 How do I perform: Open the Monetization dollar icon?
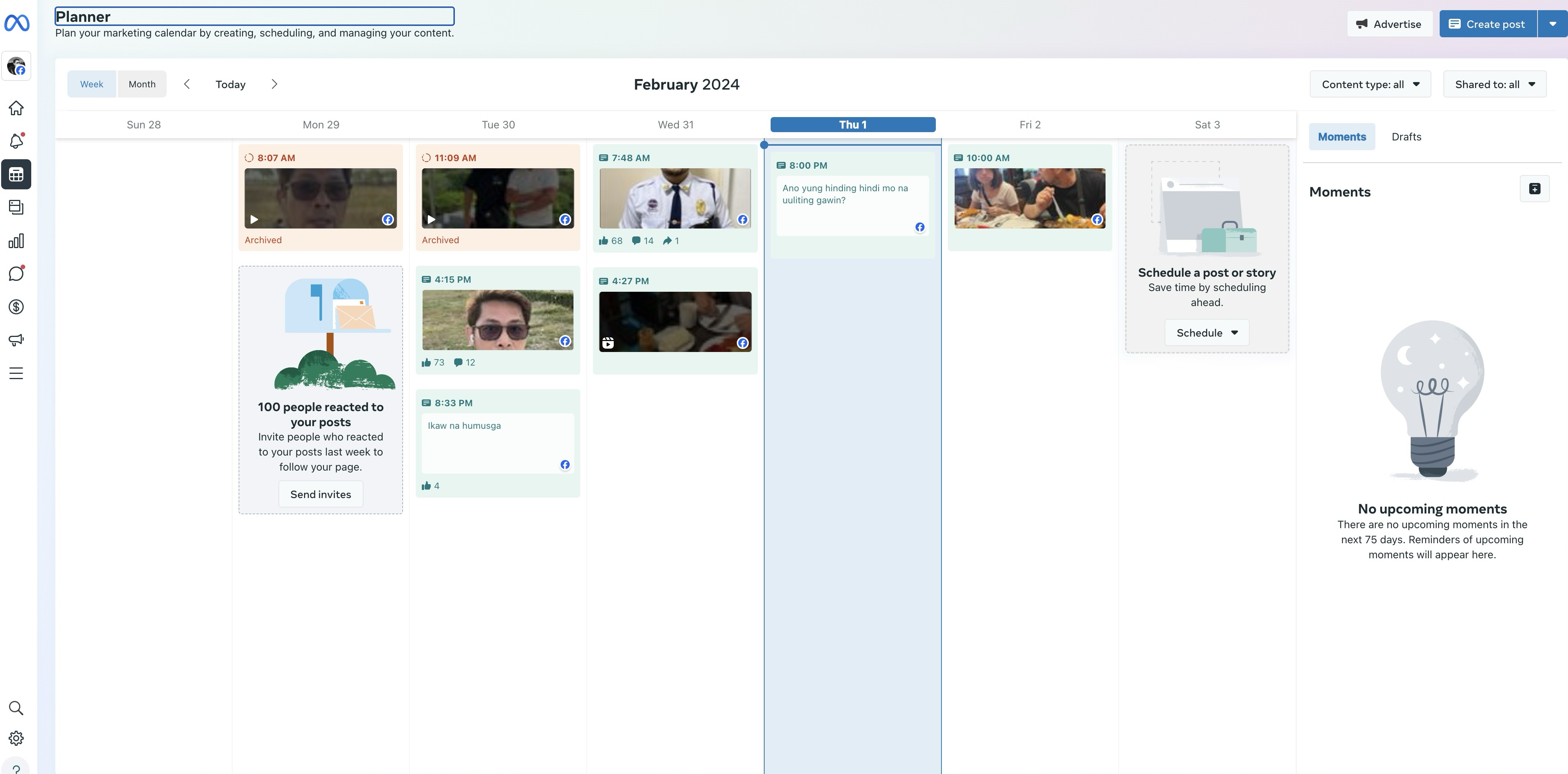coord(17,307)
